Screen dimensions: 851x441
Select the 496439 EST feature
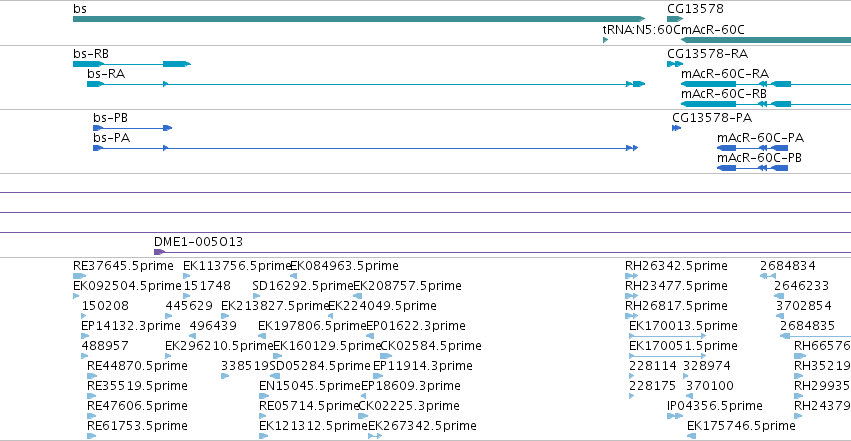pyautogui.click(x=193, y=336)
